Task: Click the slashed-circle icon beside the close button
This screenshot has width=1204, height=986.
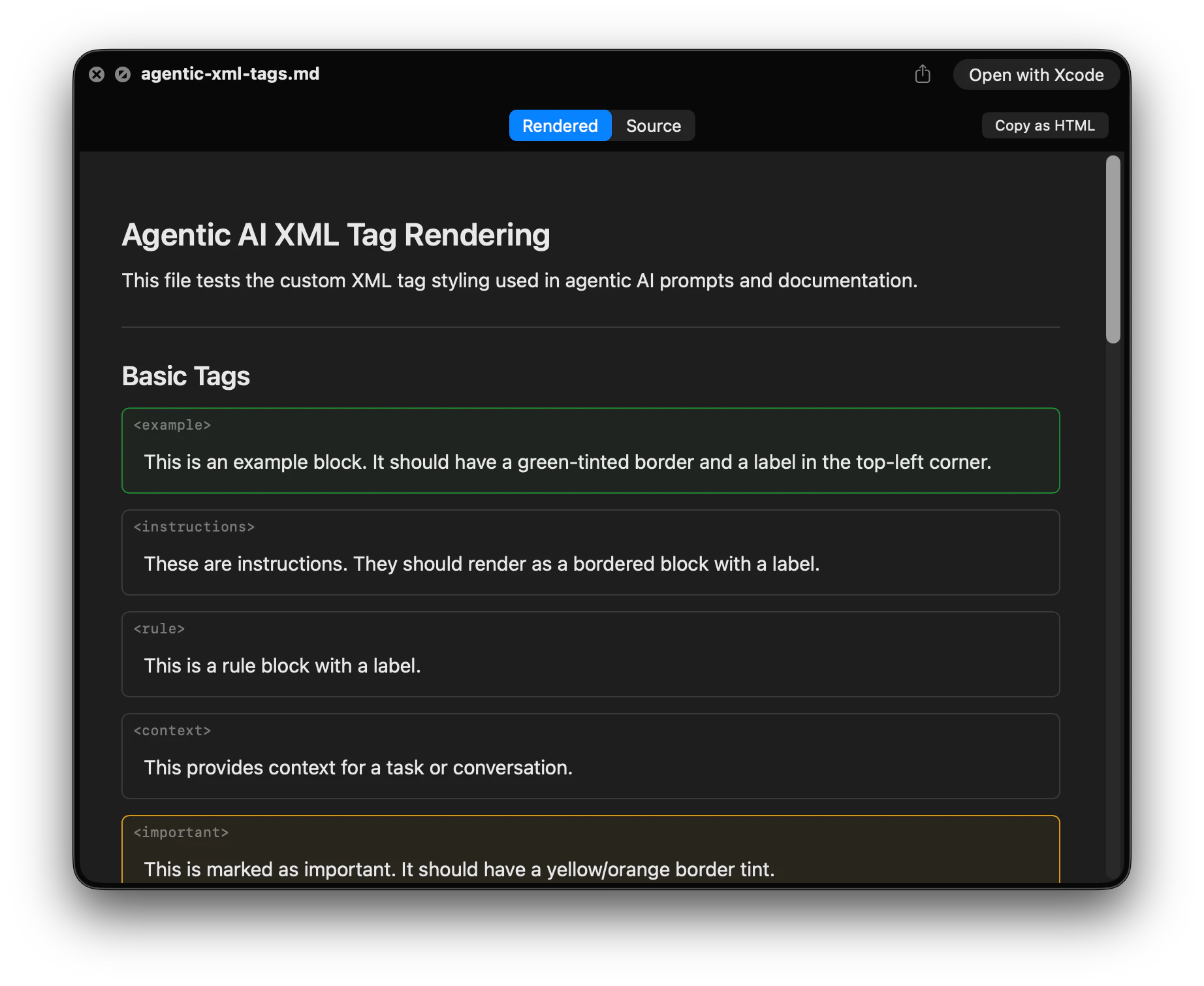Action: coord(123,74)
